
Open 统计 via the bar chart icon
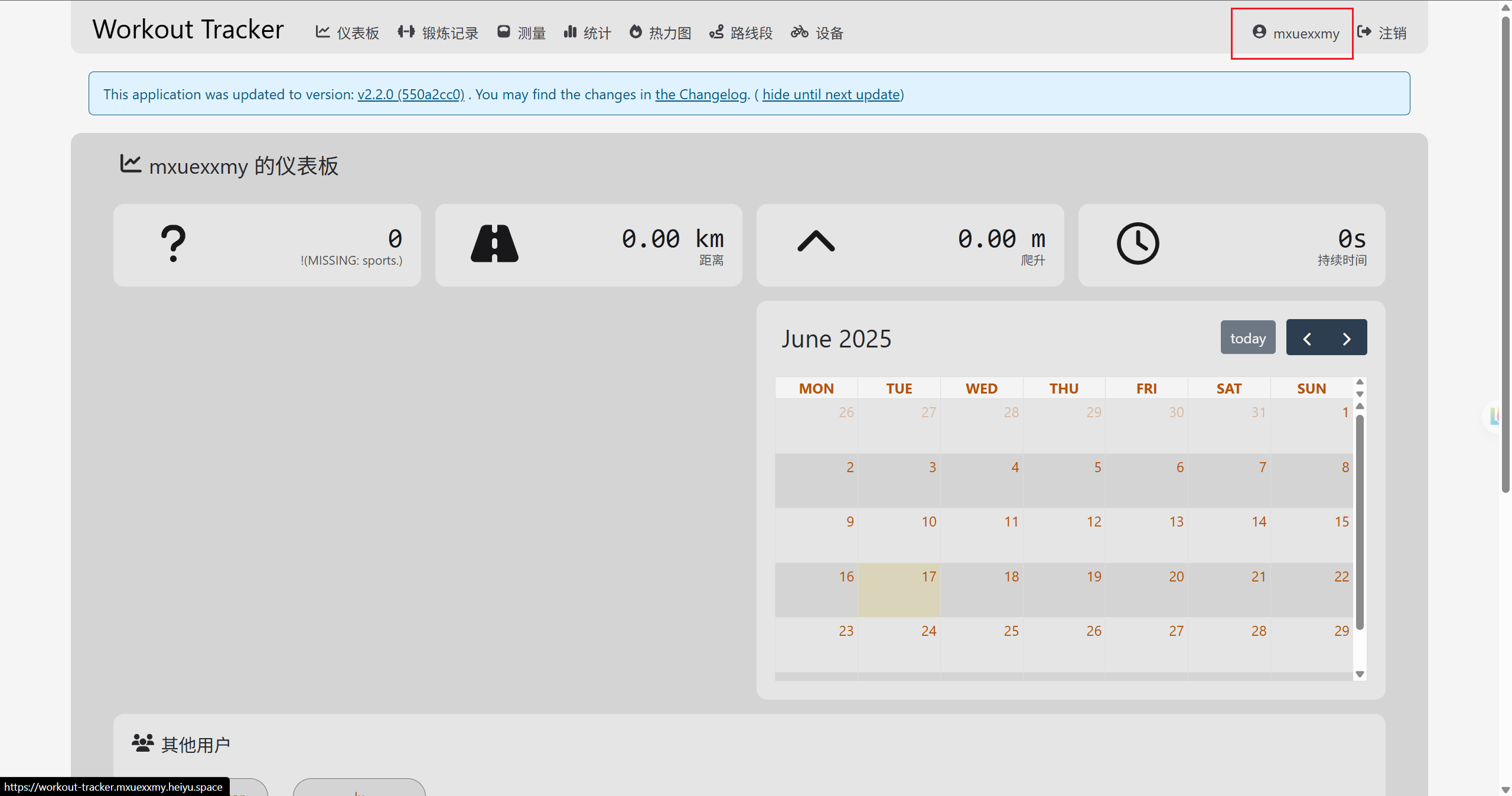(570, 32)
